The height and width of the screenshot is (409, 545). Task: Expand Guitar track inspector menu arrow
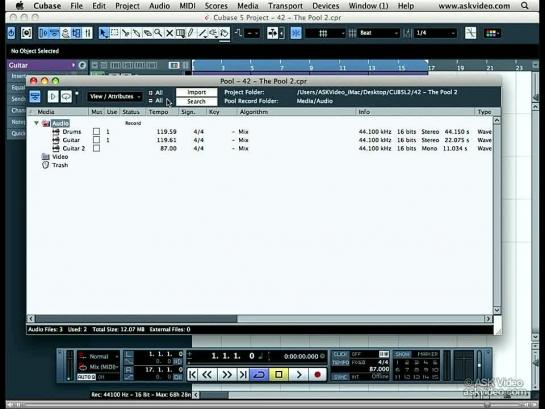coord(73,65)
